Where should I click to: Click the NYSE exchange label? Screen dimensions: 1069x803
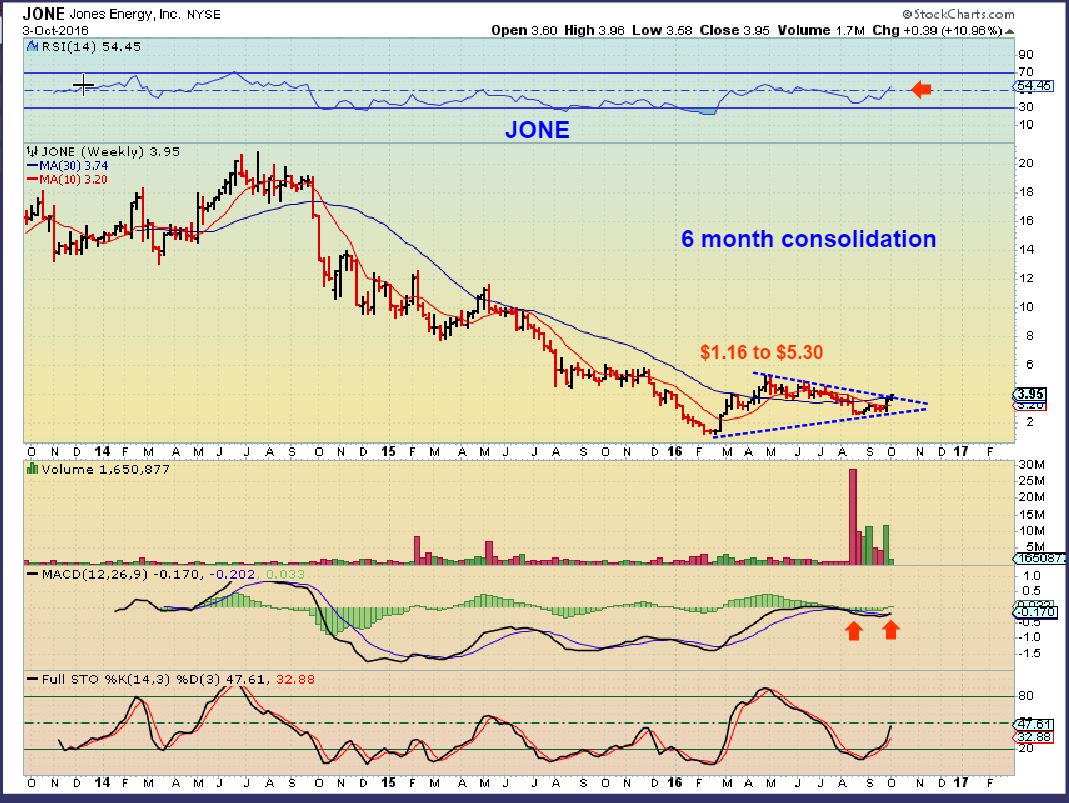click(203, 15)
